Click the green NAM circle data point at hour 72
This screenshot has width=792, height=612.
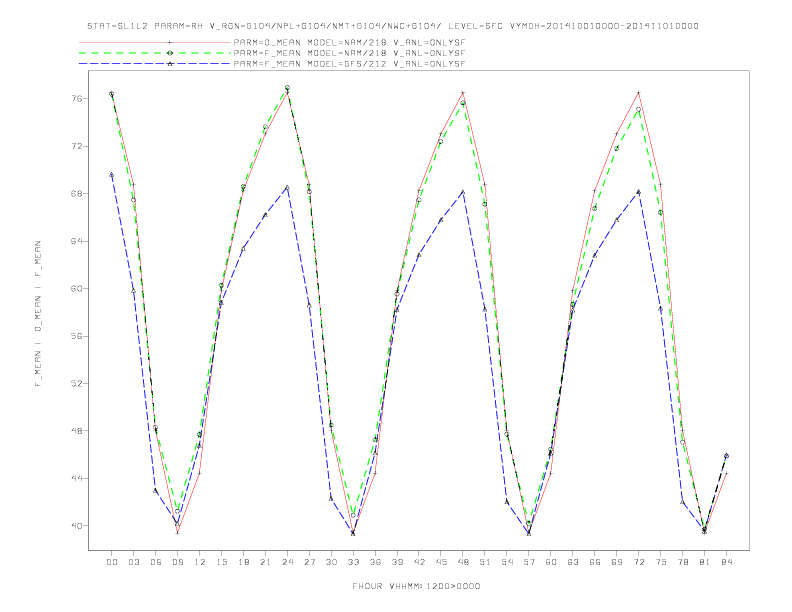click(638, 109)
